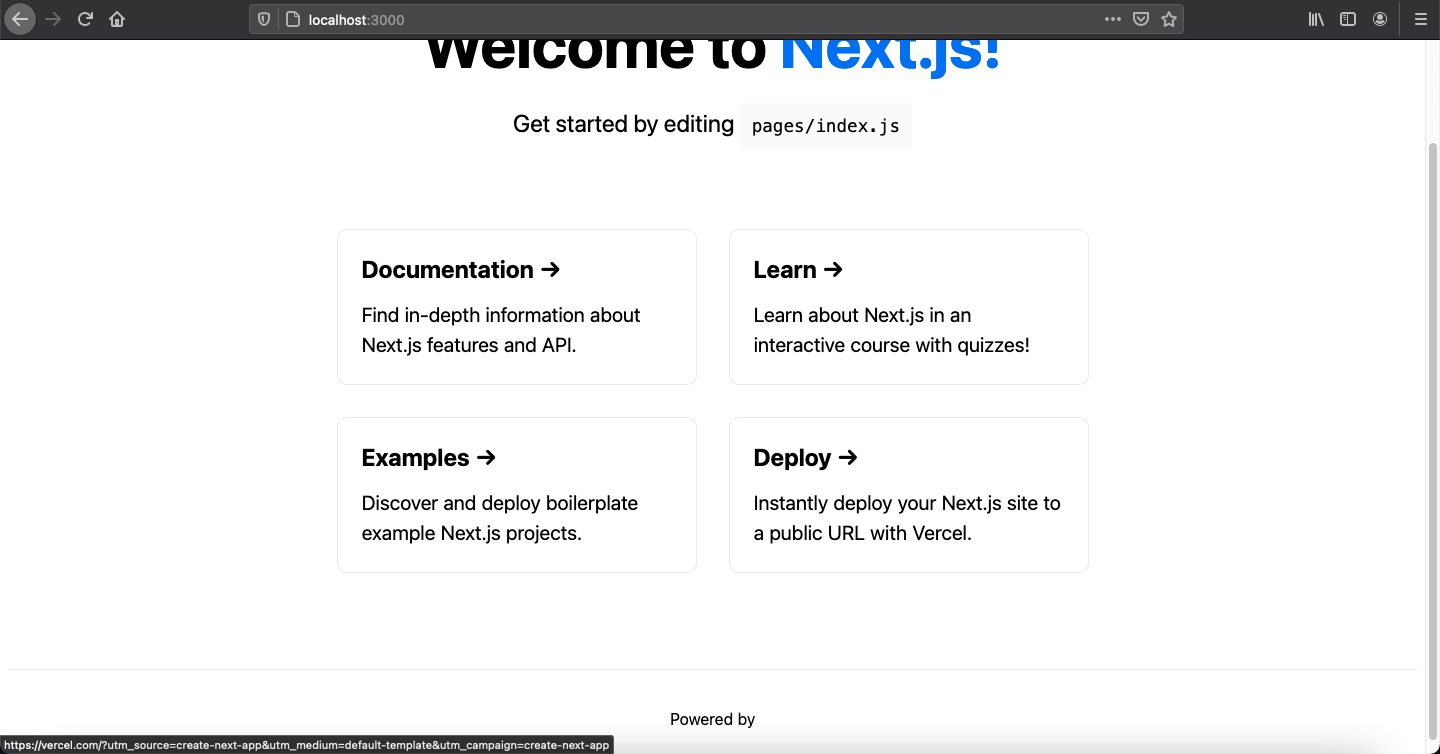Open the Firefox Library icon

pos(1316,18)
